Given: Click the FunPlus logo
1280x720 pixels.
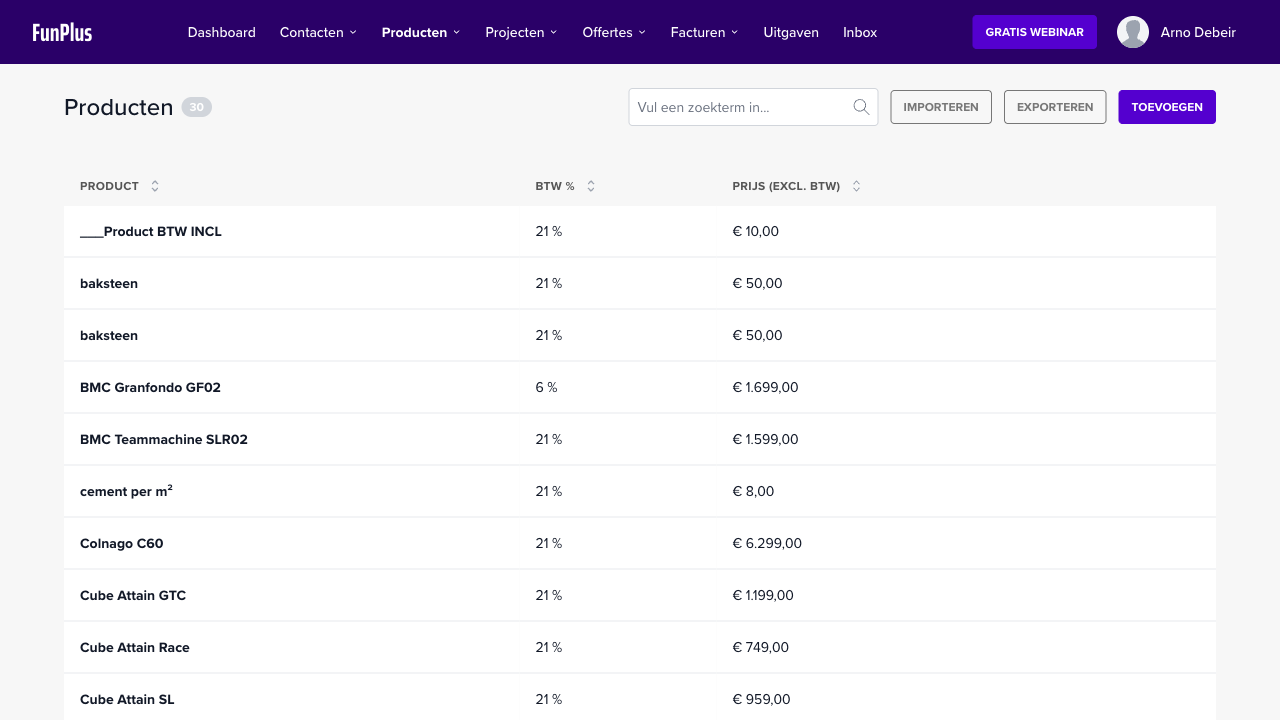Looking at the screenshot, I should [x=62, y=32].
